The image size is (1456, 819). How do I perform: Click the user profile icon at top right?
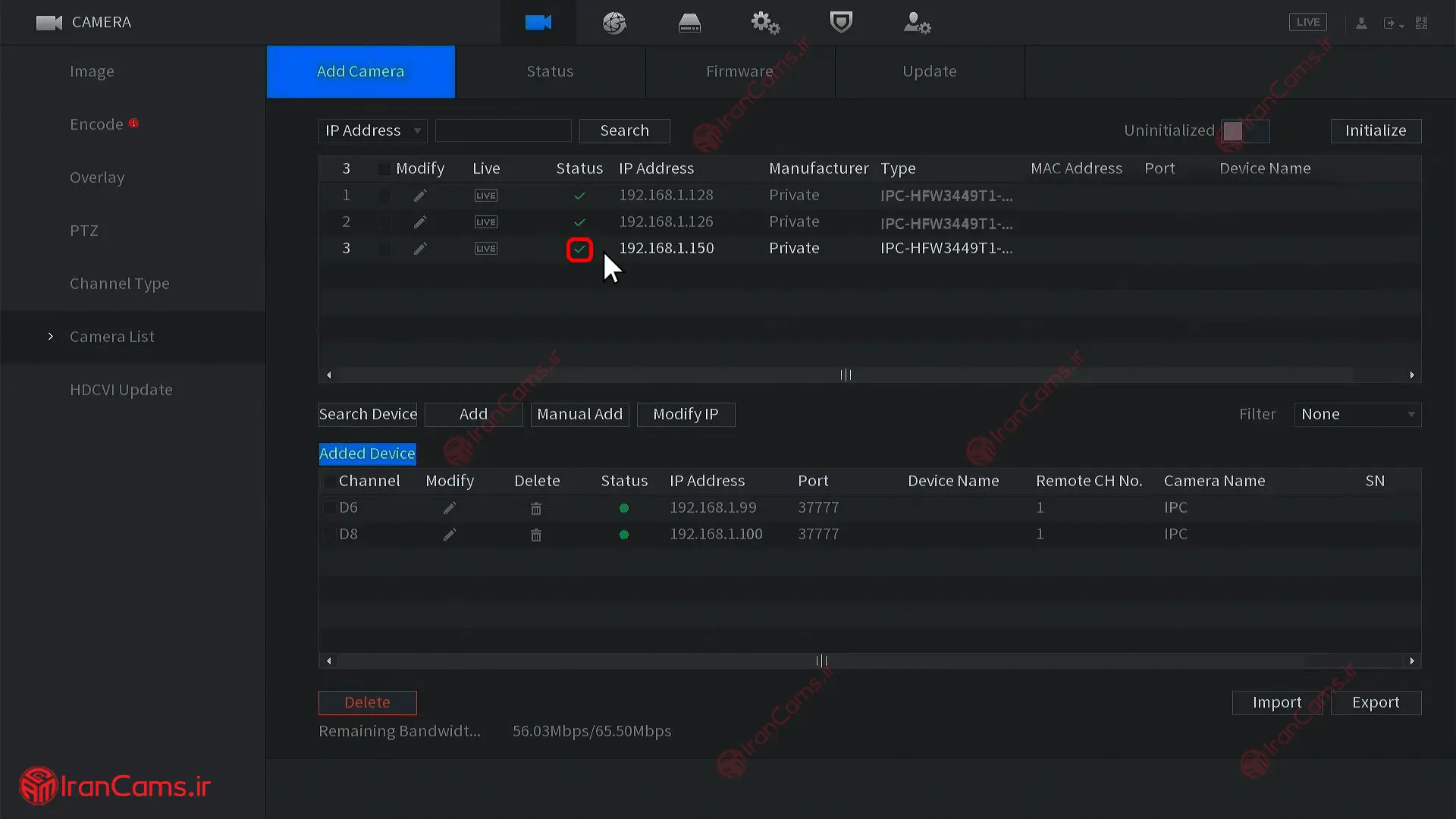[1361, 23]
